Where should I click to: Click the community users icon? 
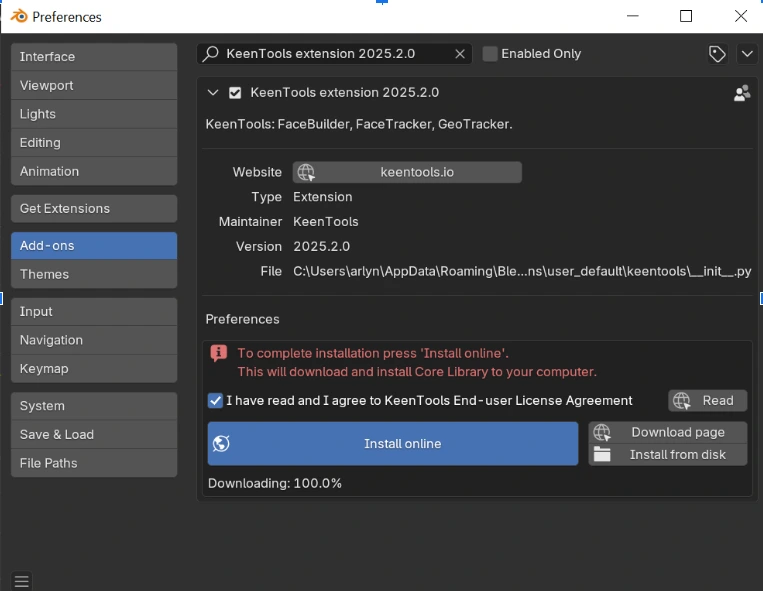coord(741,93)
